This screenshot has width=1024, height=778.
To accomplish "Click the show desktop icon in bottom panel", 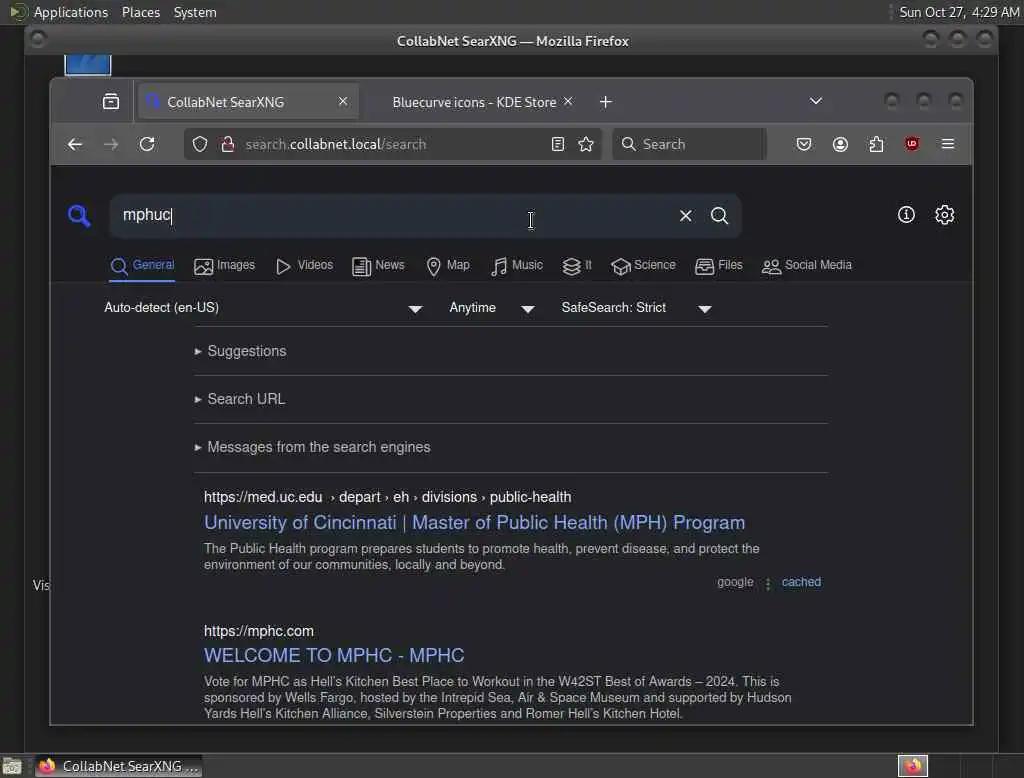I will [x=12, y=766].
